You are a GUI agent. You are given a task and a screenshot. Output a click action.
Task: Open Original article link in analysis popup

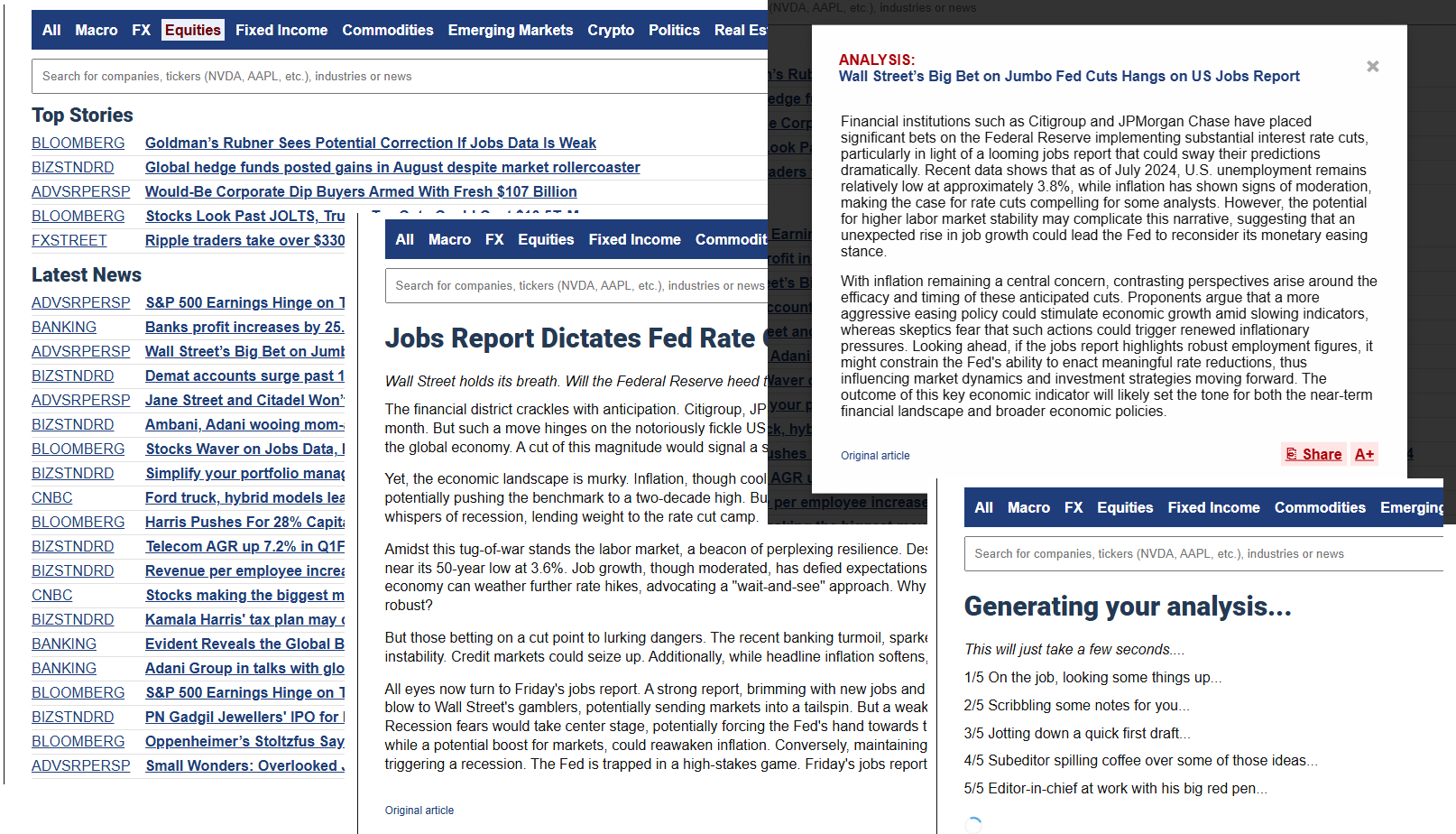[x=874, y=456]
